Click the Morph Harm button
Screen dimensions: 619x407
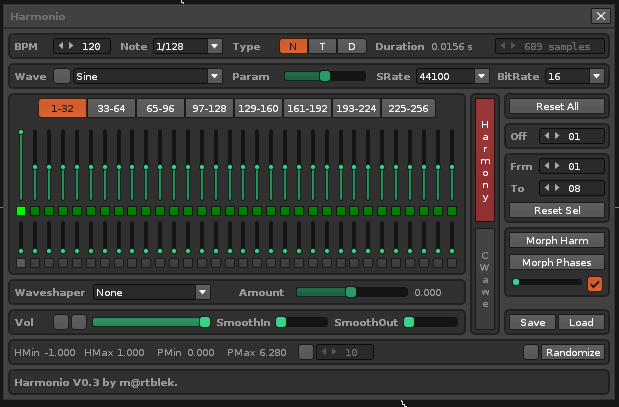(x=557, y=240)
